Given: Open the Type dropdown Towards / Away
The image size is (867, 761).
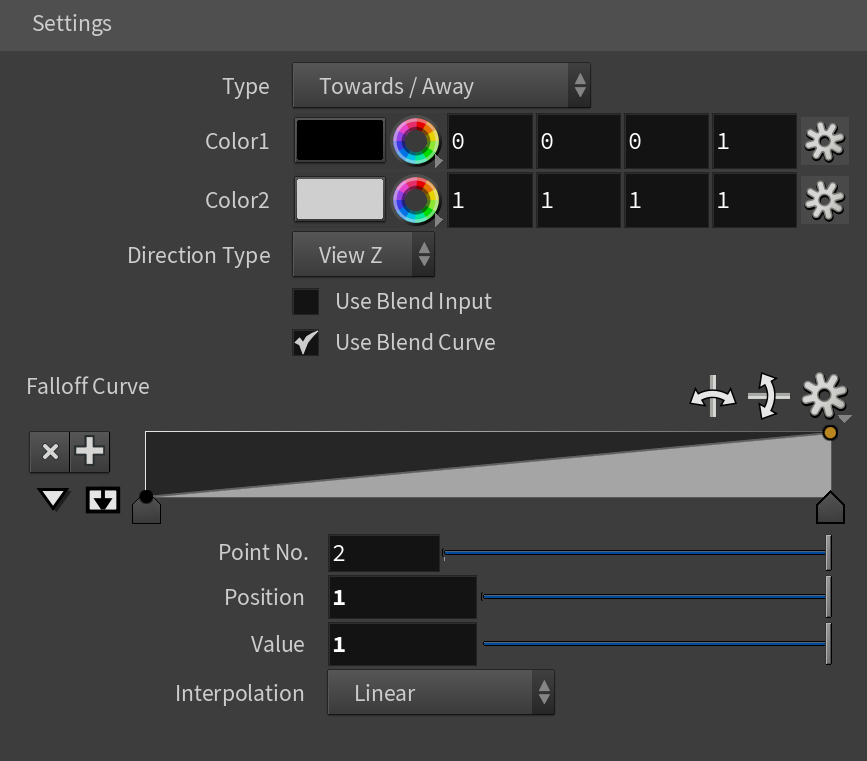Looking at the screenshot, I should coord(441,86).
